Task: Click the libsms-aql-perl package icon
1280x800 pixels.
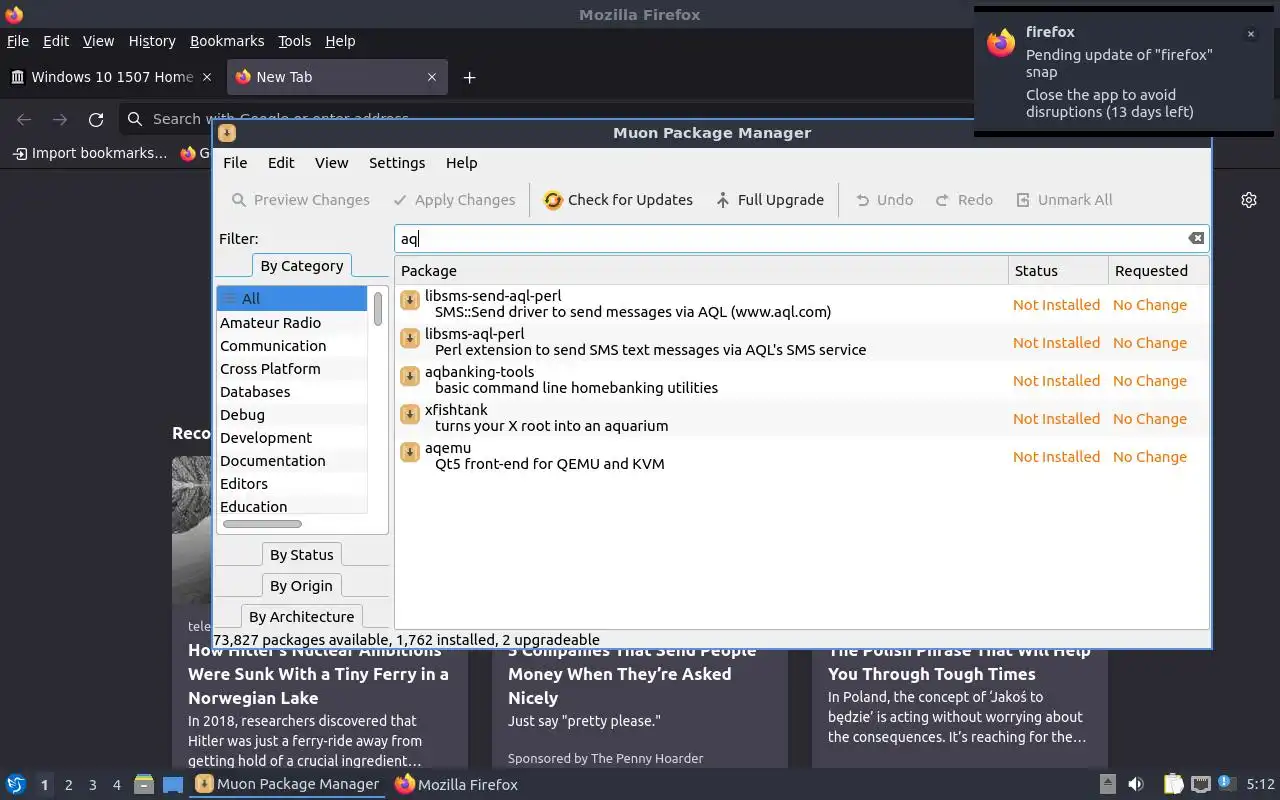Action: pyautogui.click(x=409, y=339)
